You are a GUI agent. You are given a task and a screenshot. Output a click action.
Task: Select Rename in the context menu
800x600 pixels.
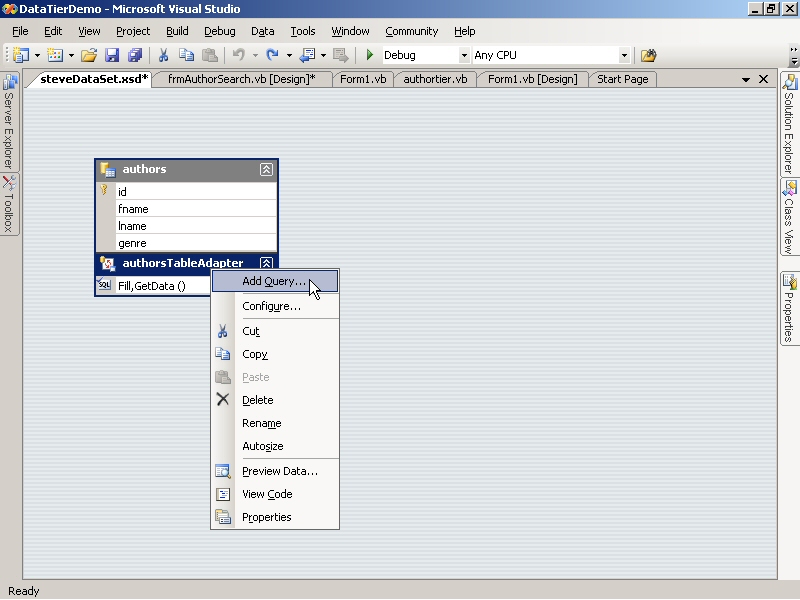[x=275, y=423]
